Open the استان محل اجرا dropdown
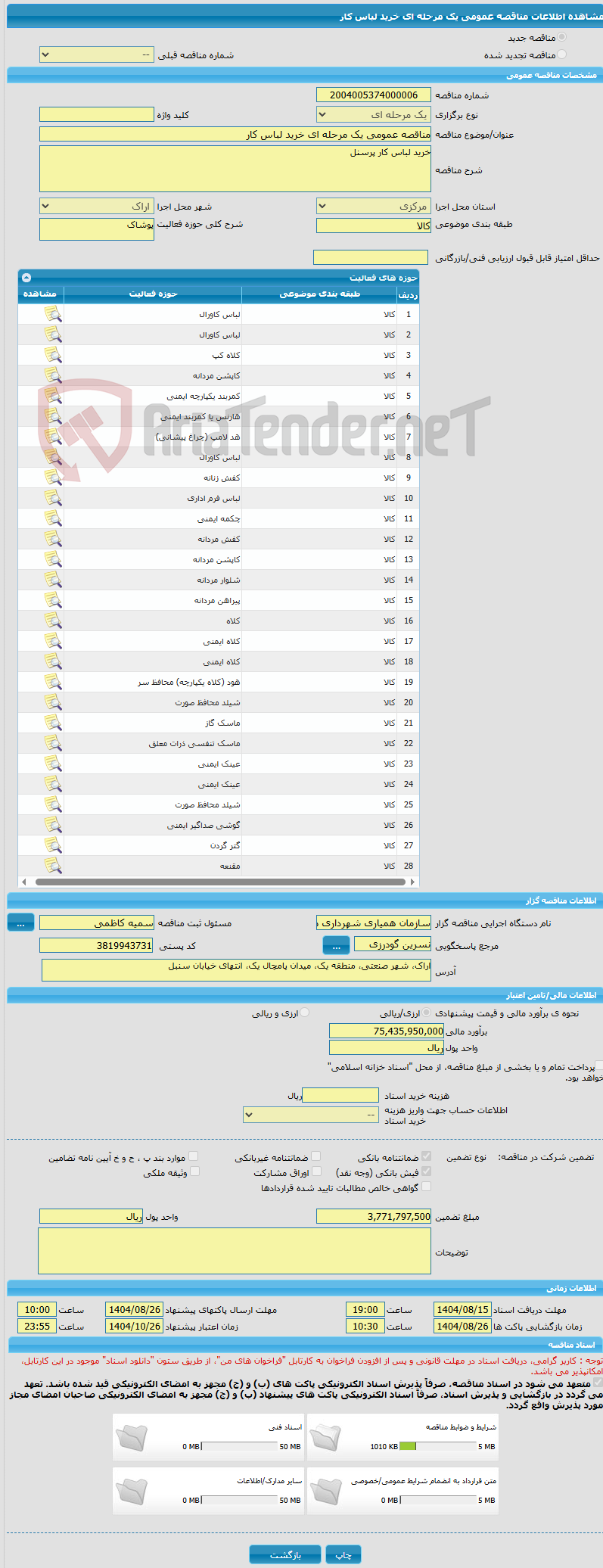 pos(374,207)
